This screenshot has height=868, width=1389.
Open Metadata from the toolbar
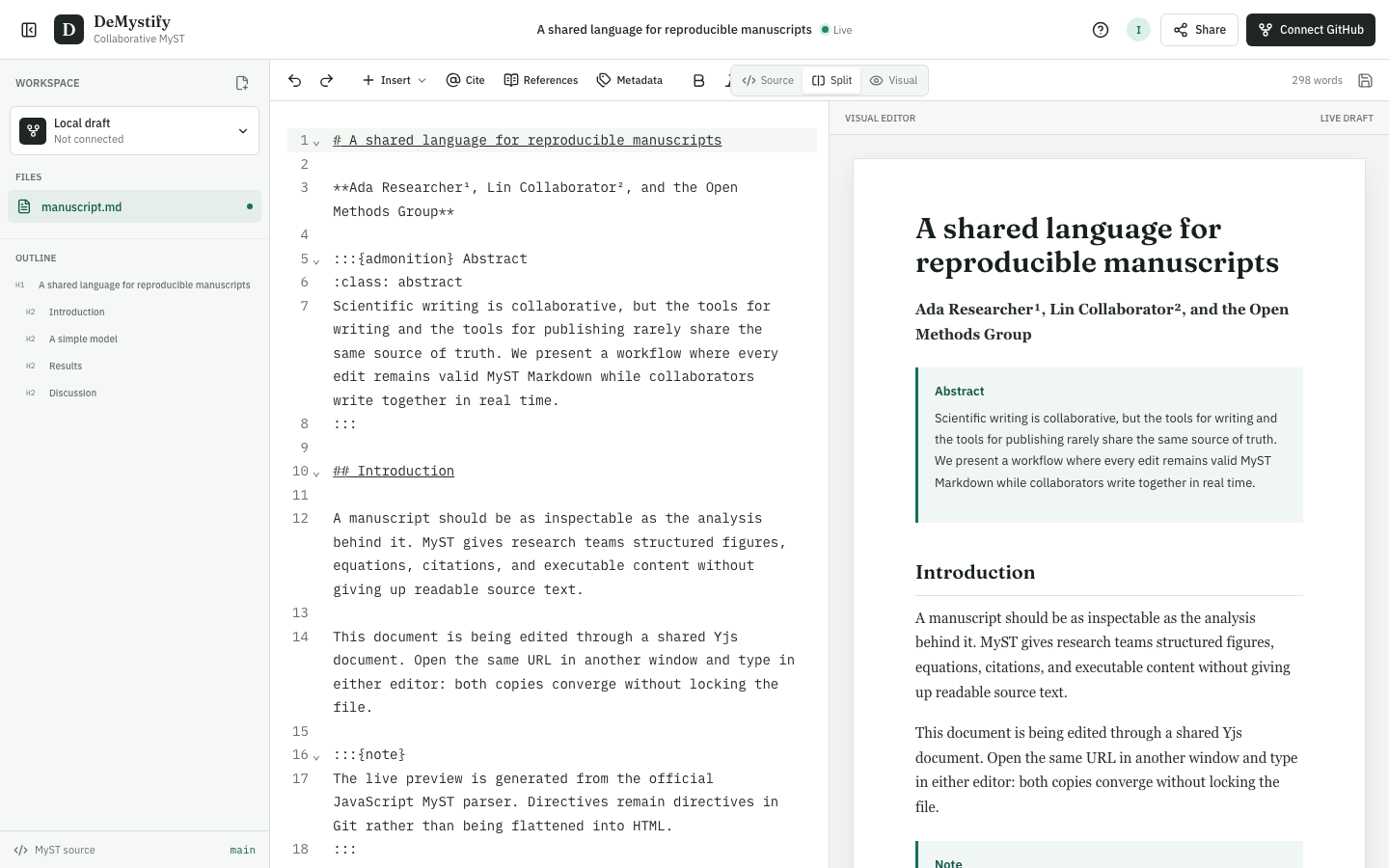tap(629, 80)
